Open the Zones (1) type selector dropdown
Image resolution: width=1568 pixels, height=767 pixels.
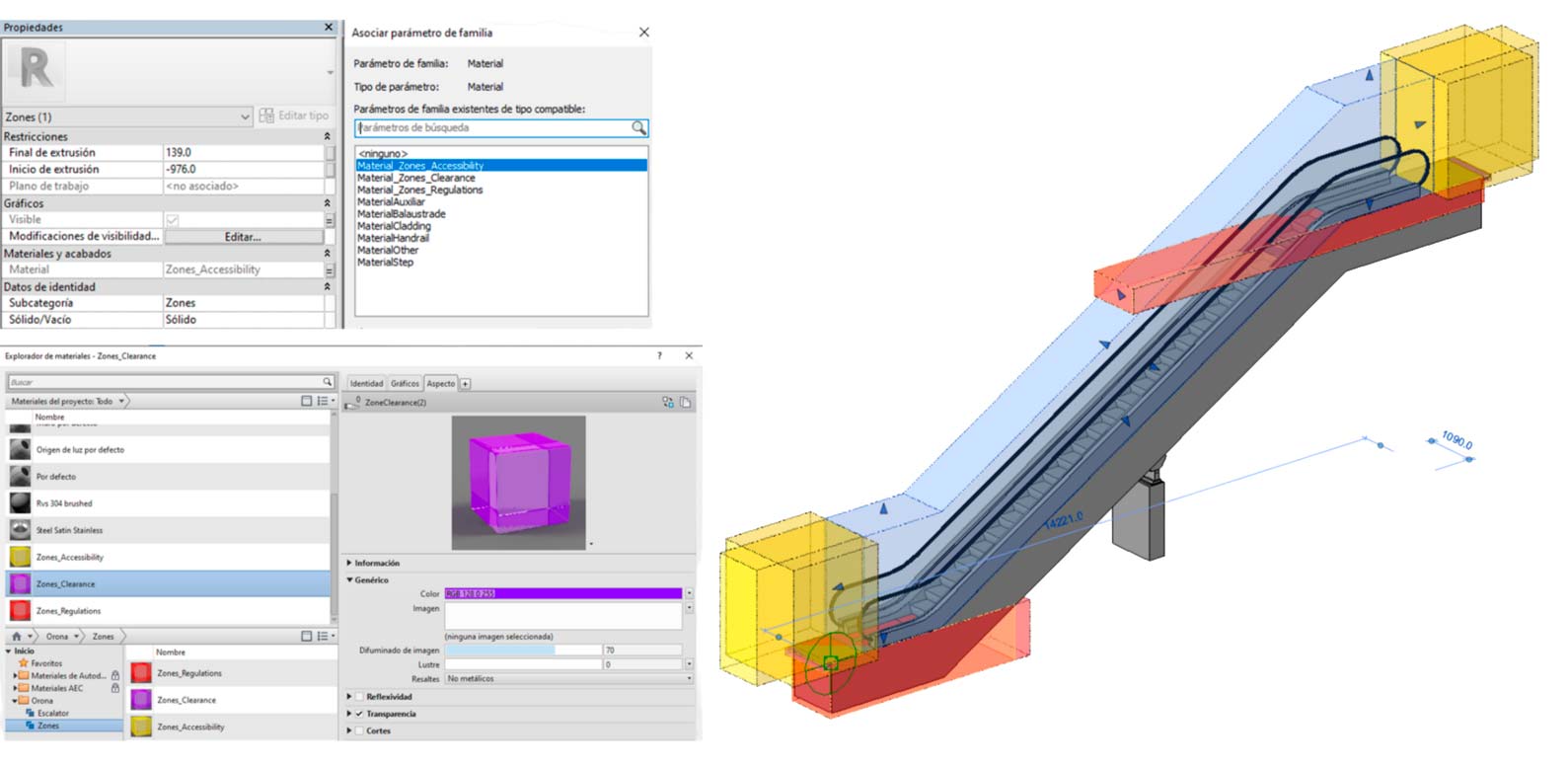pyautogui.click(x=245, y=116)
